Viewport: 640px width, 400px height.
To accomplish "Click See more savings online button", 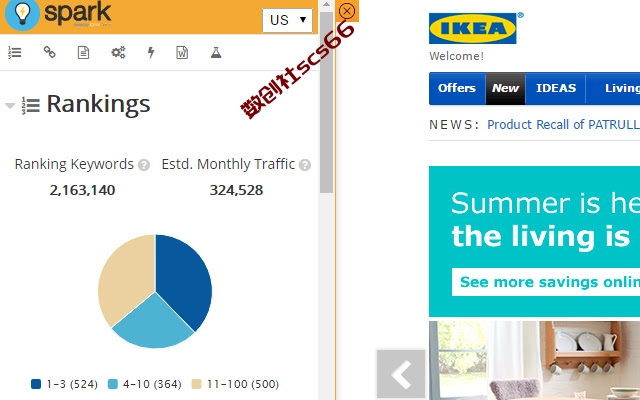I will 546,282.
